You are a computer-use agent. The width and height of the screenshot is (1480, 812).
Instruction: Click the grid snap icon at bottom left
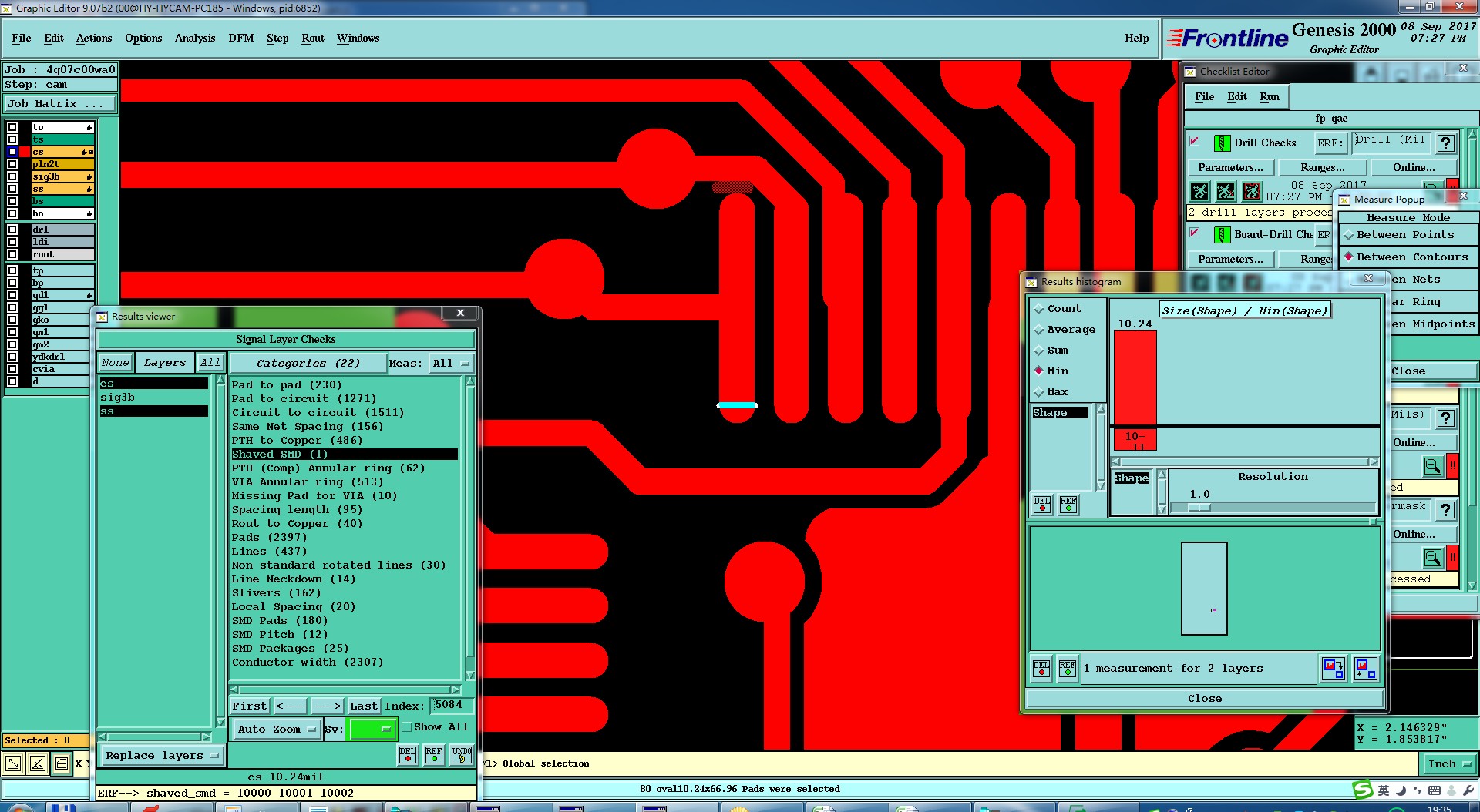point(62,763)
